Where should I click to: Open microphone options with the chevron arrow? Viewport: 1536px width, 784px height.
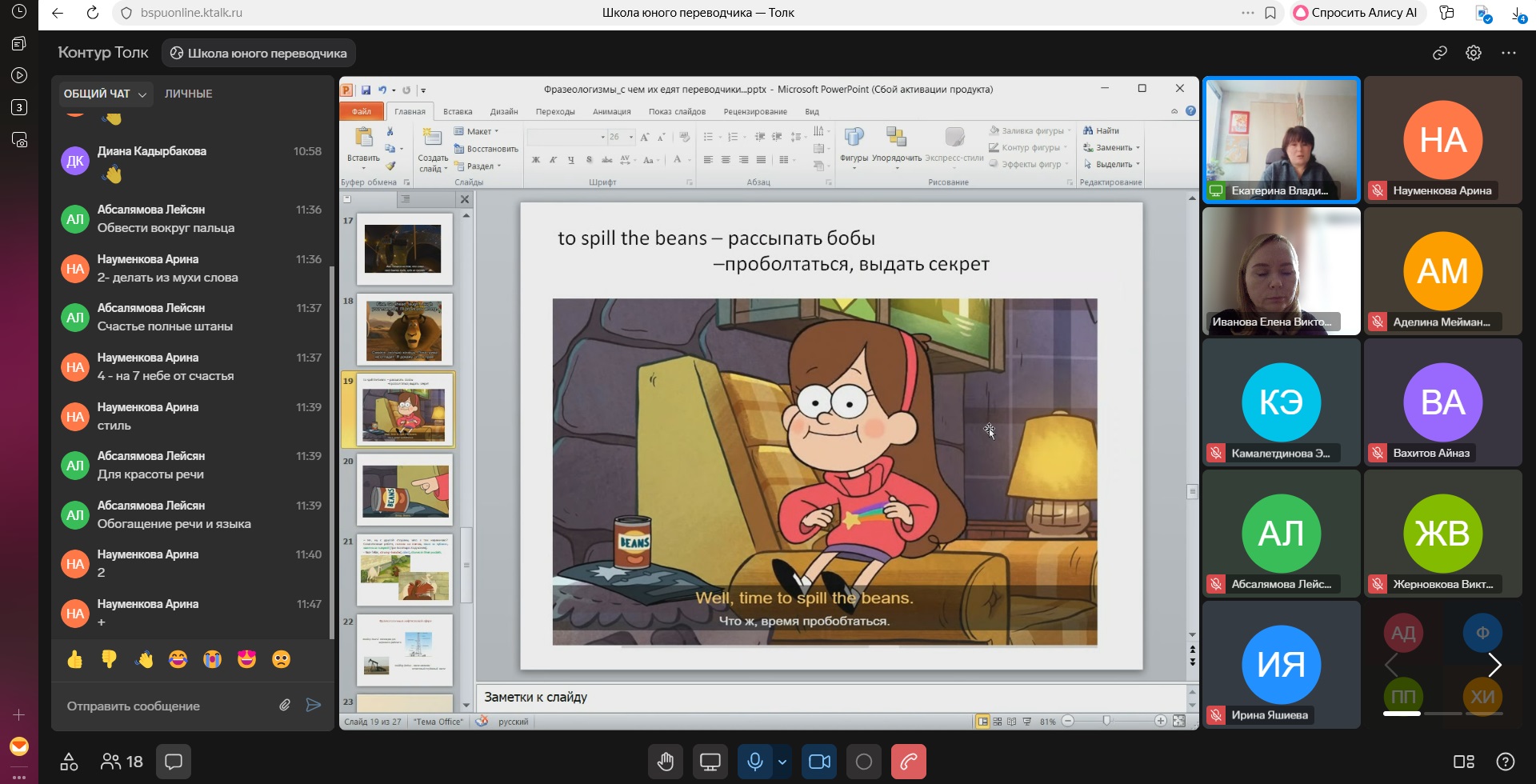tap(782, 762)
